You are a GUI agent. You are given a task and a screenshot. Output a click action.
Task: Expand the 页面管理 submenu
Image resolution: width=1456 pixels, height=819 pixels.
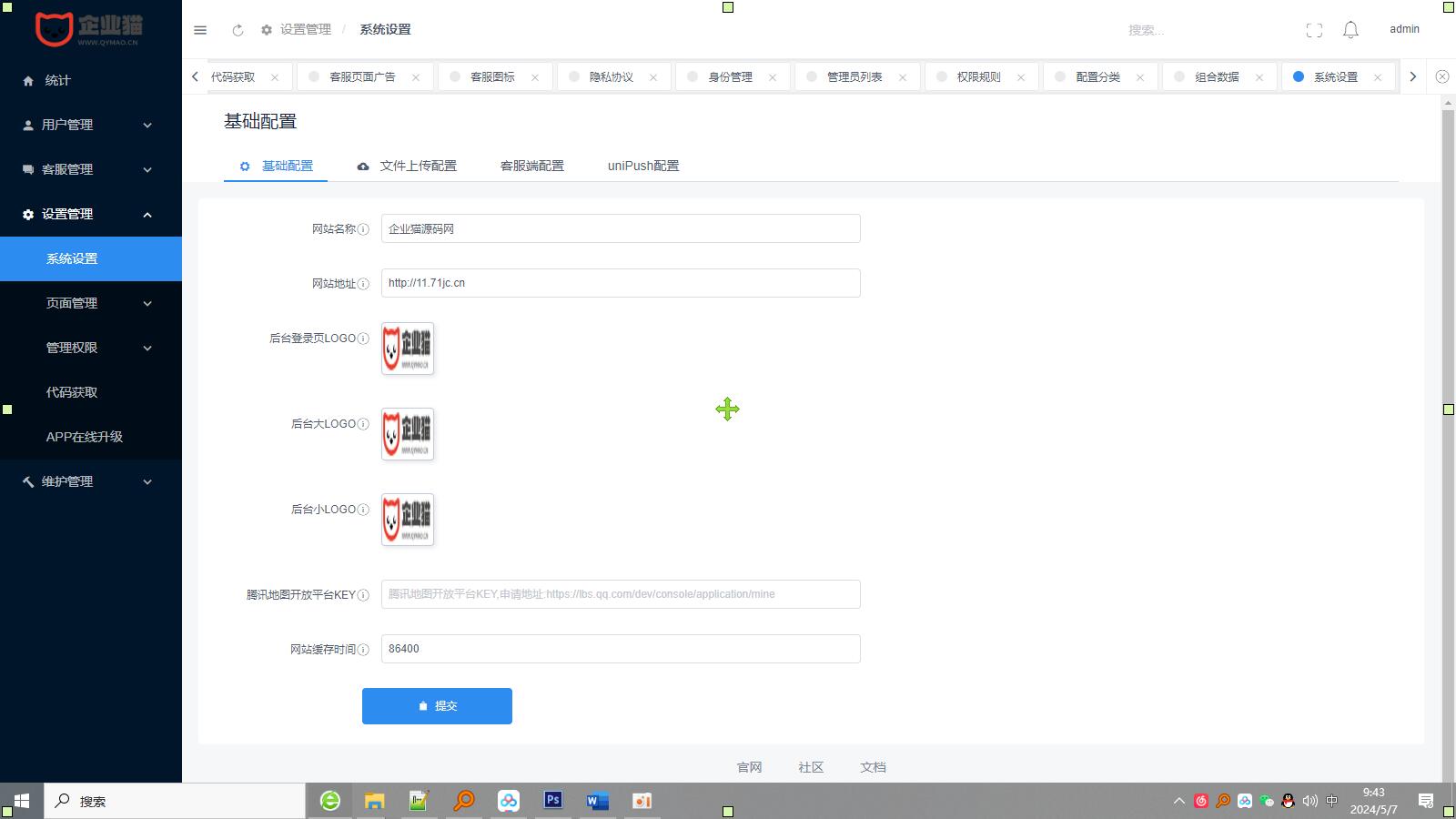coord(91,303)
